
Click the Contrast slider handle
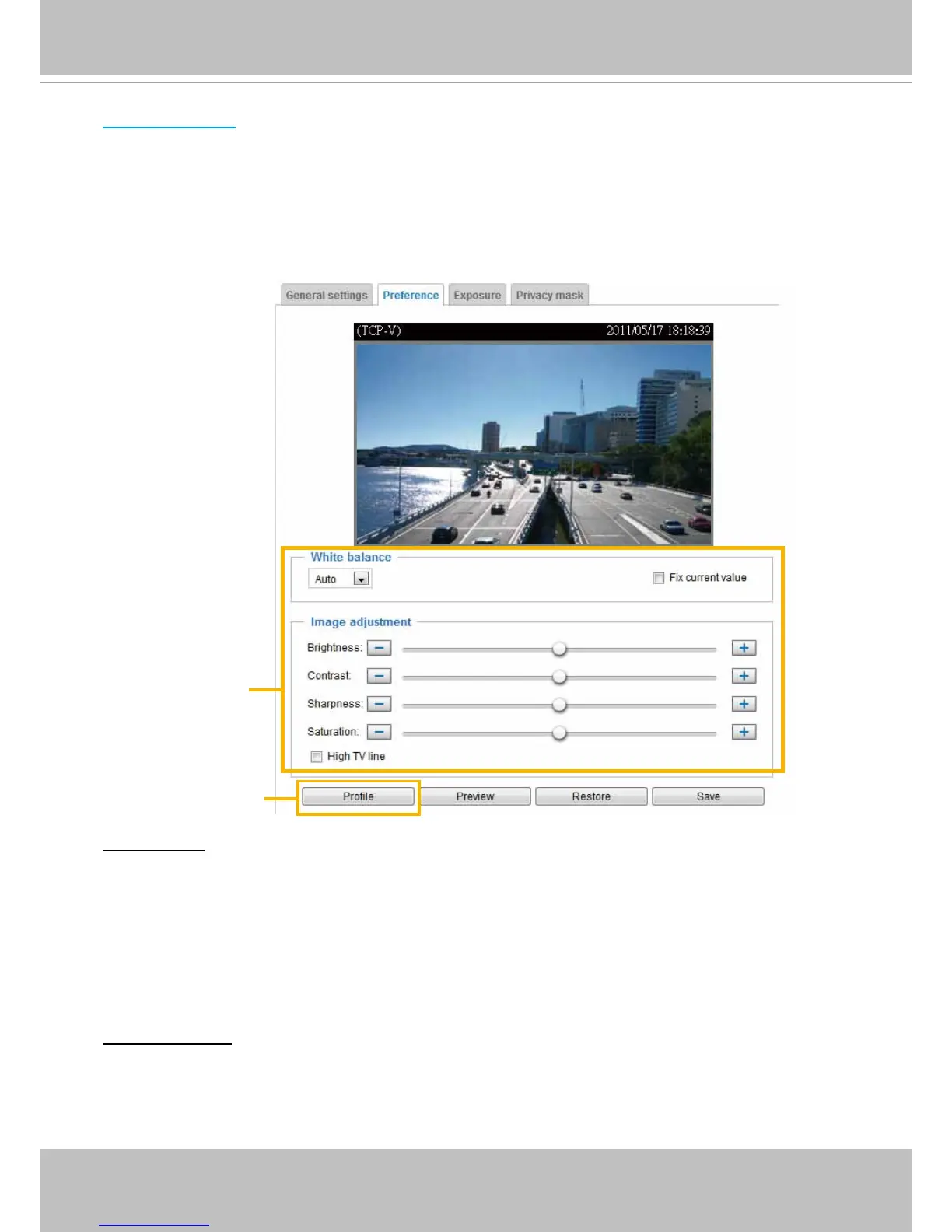[x=559, y=677]
